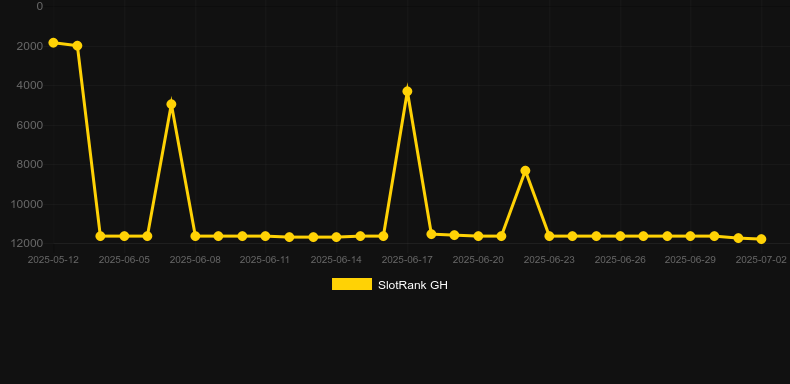Select the data point above 2025-06-29
Image resolution: width=790 pixels, height=384 pixels.
coord(690,236)
